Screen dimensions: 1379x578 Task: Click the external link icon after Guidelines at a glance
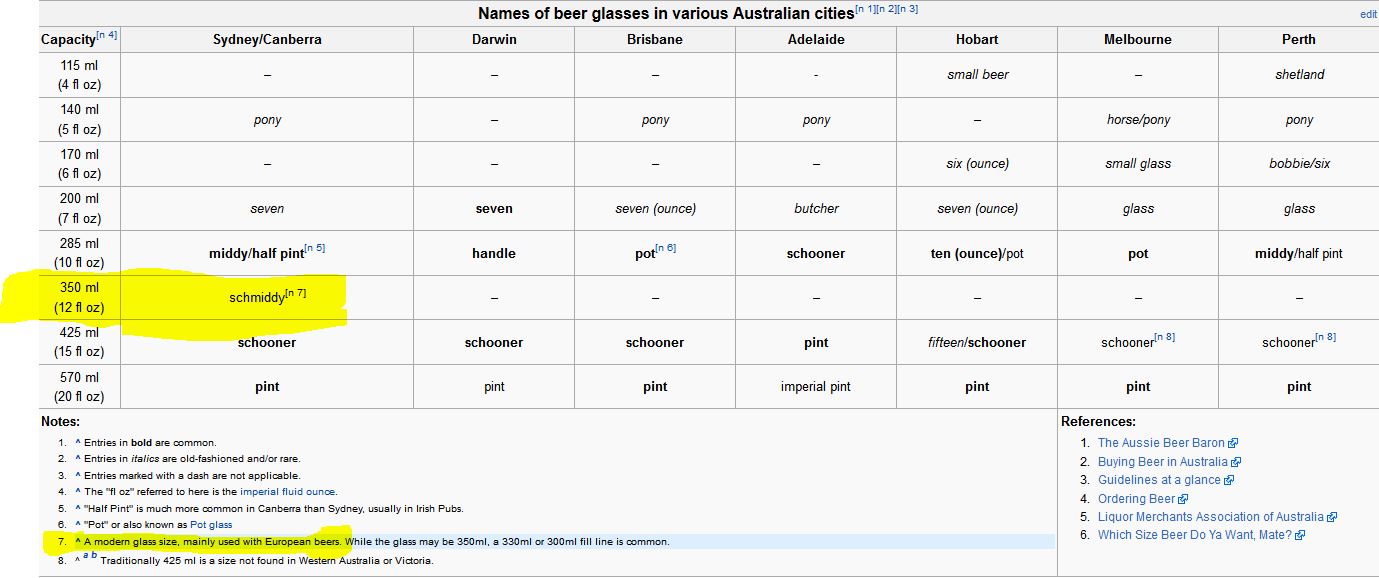click(x=1230, y=480)
